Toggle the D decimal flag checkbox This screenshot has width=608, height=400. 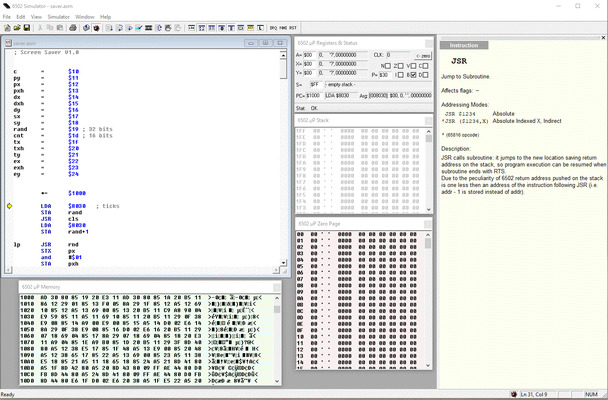tap(425, 75)
